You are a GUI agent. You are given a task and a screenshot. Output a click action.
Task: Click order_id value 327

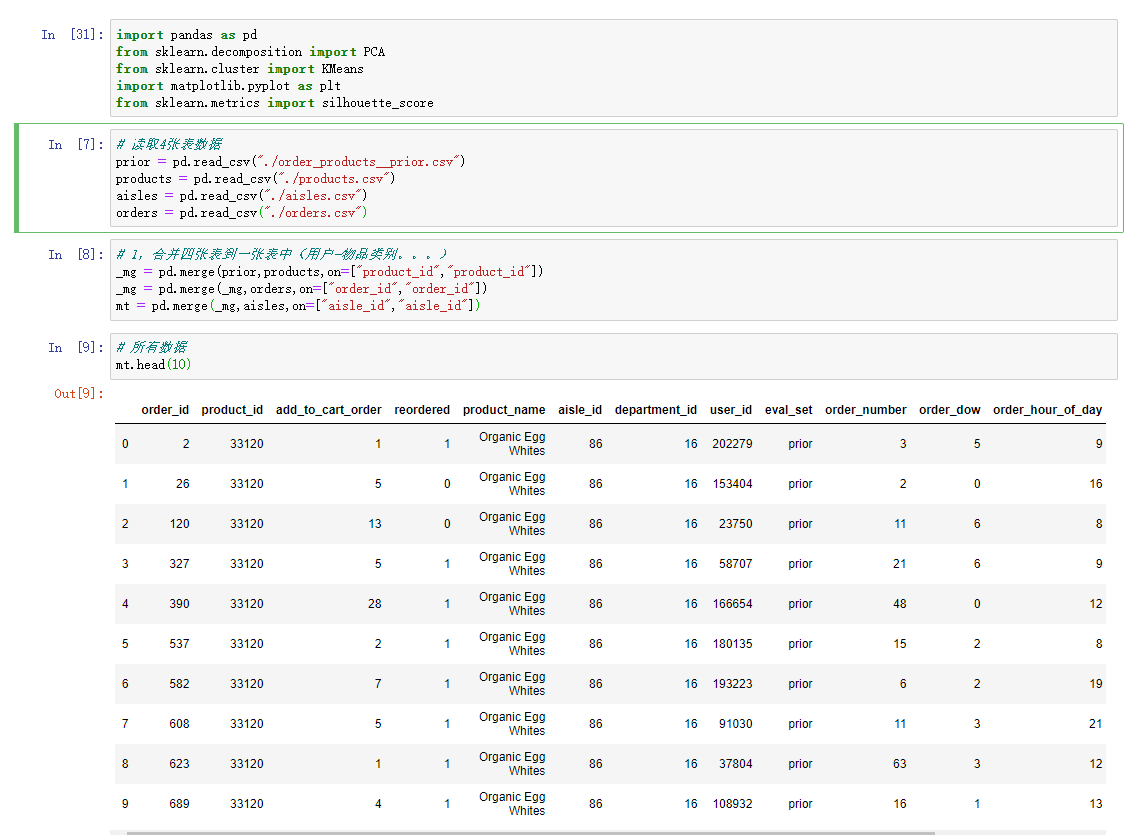tap(179, 563)
